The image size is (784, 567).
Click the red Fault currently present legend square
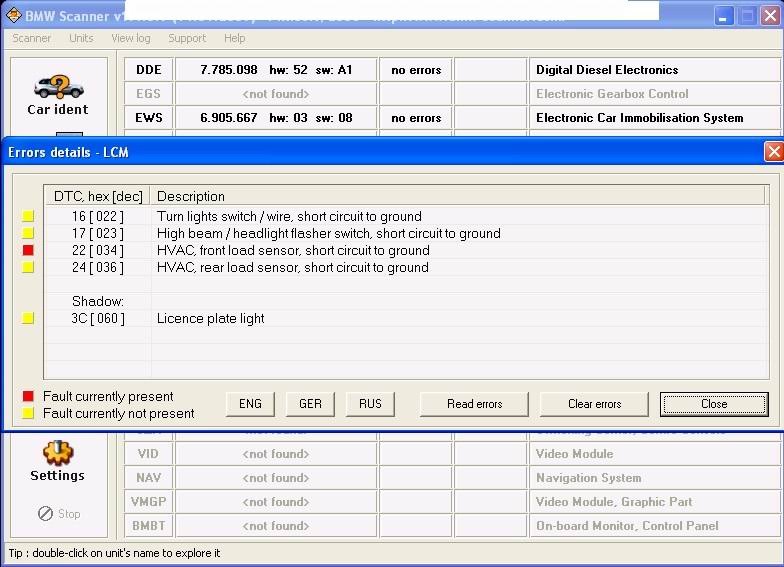(28, 396)
